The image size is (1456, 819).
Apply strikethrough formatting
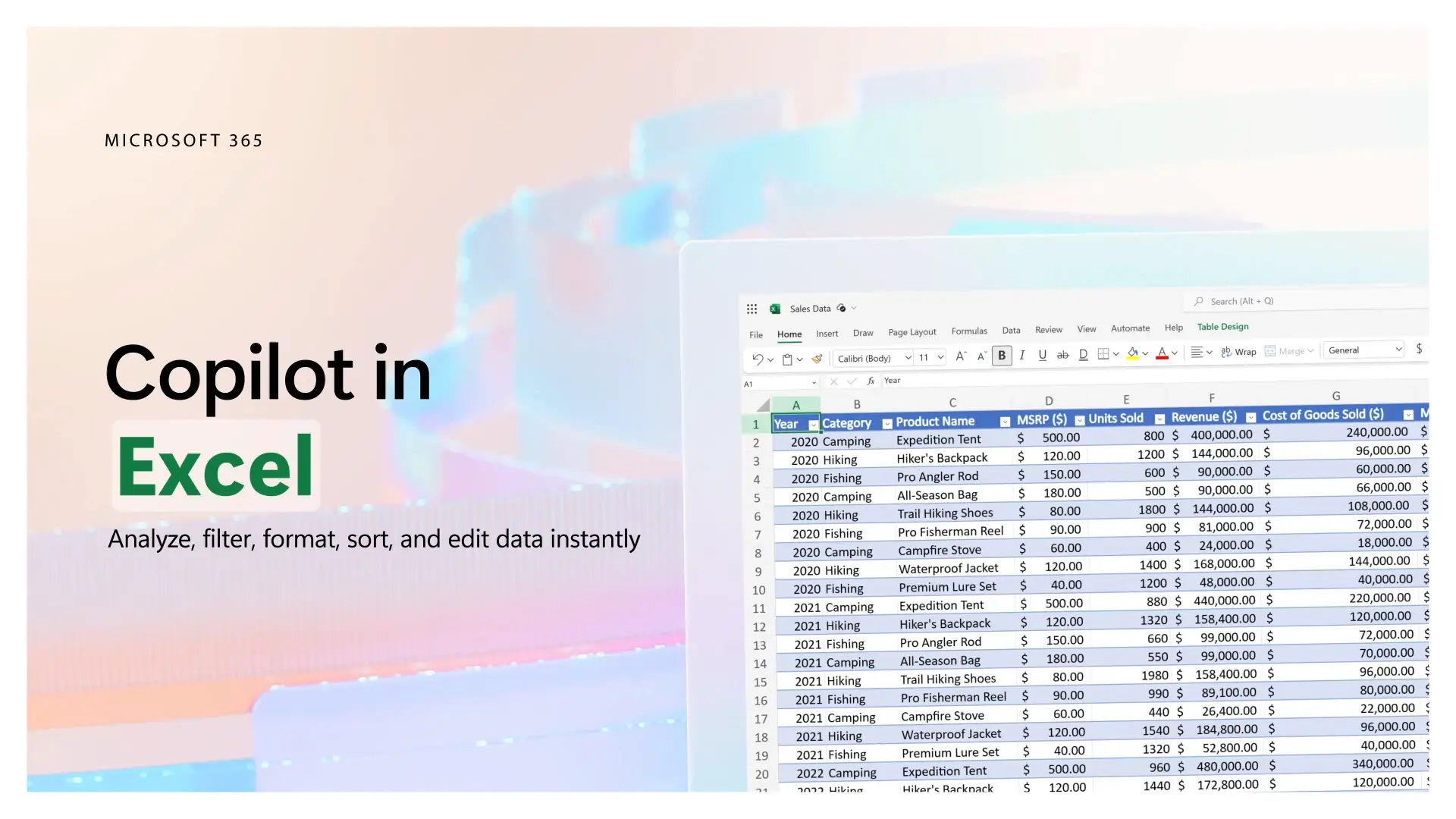1062,355
